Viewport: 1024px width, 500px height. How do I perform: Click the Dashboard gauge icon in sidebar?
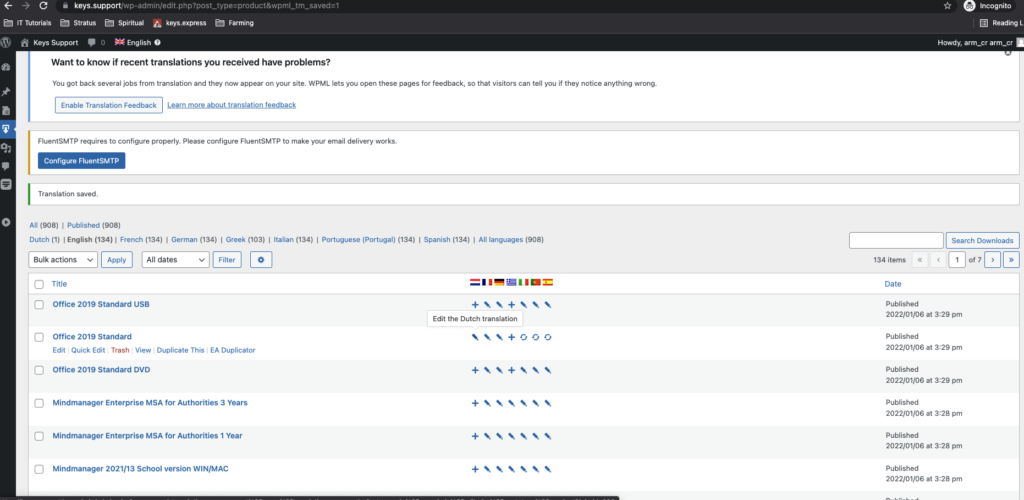[6, 67]
